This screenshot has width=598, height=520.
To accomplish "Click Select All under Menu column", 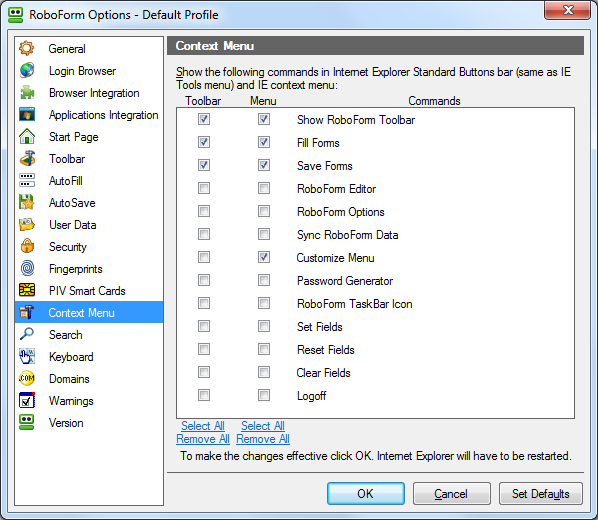I will pos(263,426).
